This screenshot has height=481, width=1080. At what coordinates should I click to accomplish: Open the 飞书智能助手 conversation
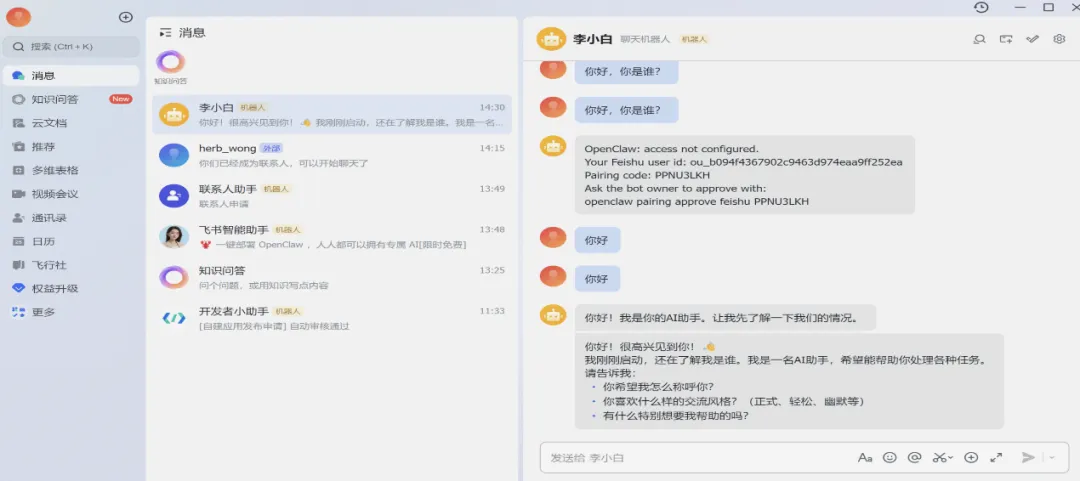click(332, 236)
